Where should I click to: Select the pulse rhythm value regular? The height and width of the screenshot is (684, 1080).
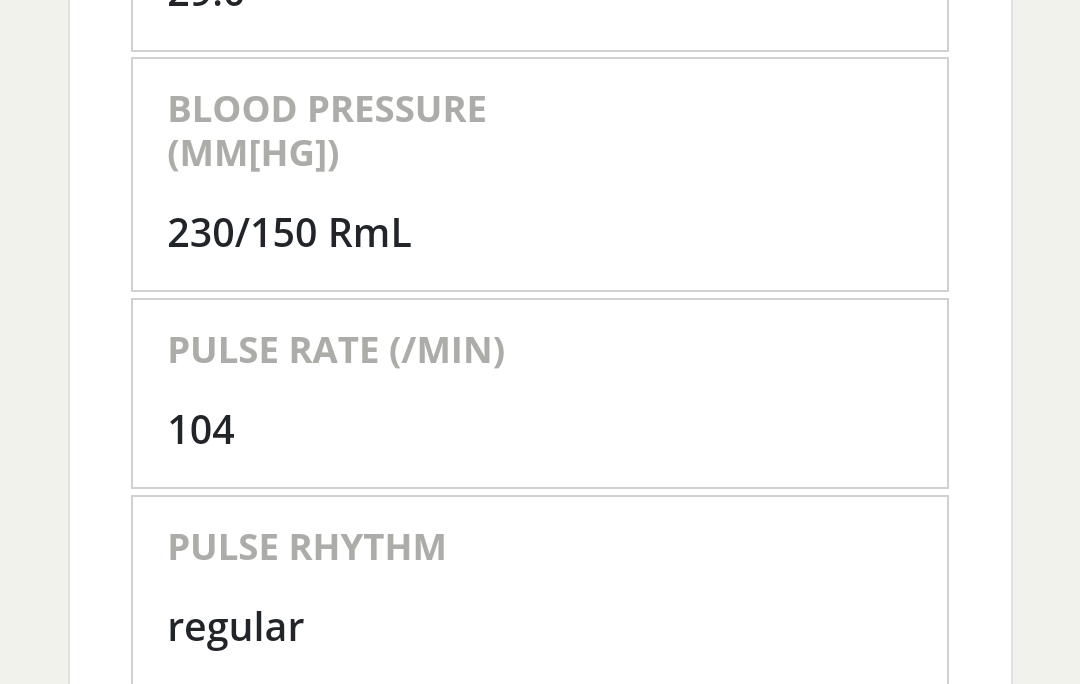click(235, 627)
